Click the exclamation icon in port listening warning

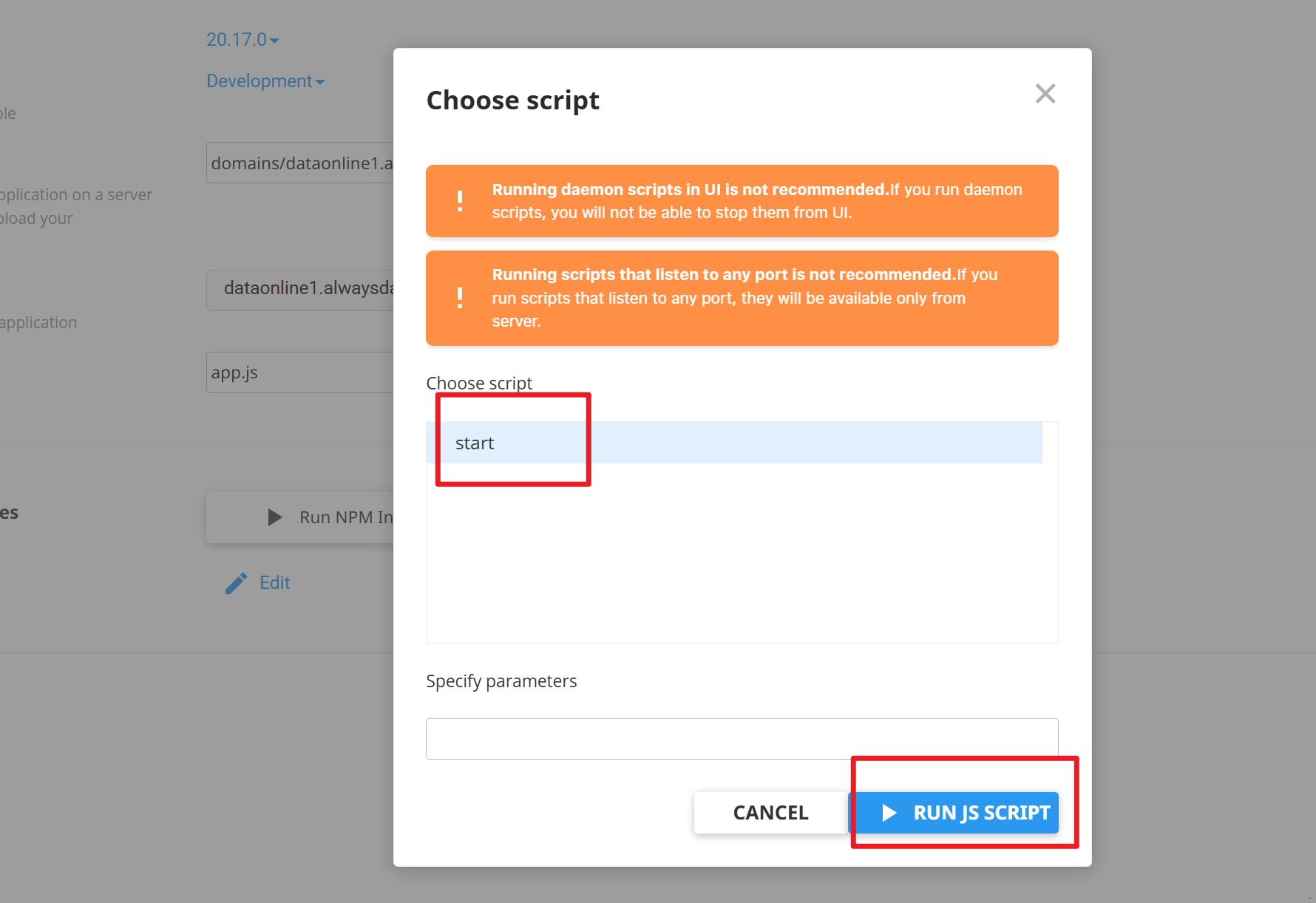[x=460, y=298]
